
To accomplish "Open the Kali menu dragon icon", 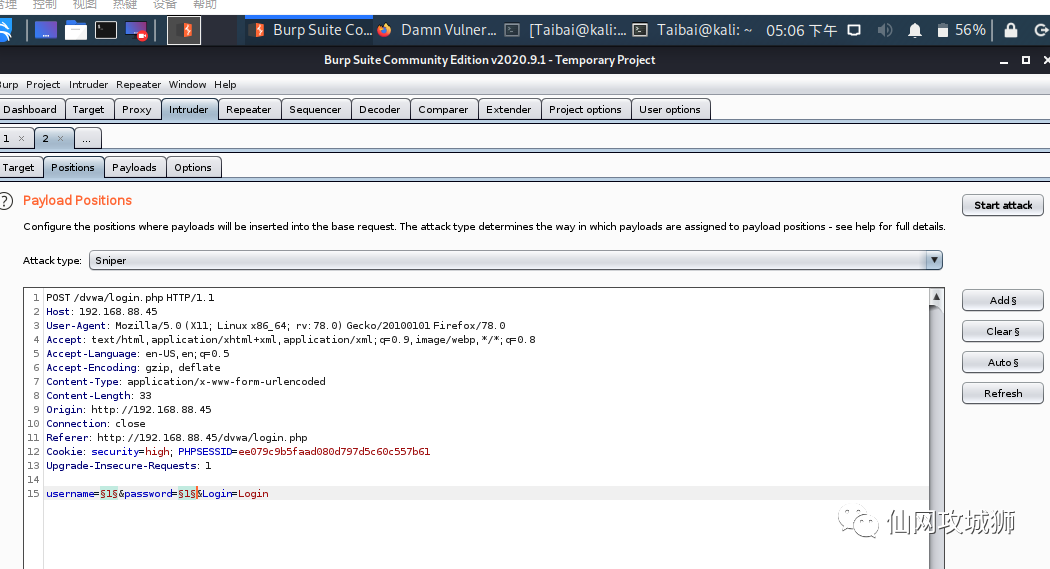I will tap(5, 30).
